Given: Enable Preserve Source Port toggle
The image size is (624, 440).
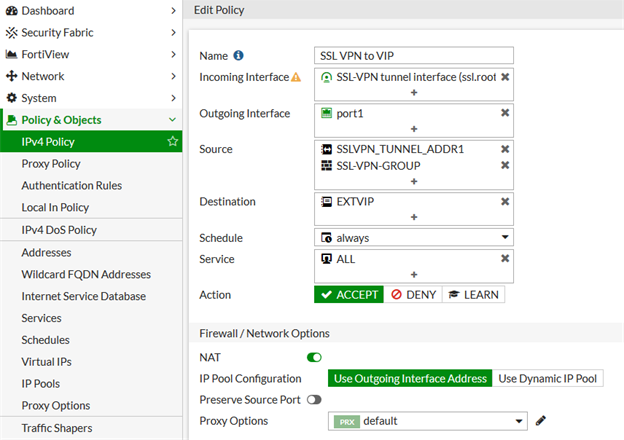Looking at the screenshot, I should point(314,400).
